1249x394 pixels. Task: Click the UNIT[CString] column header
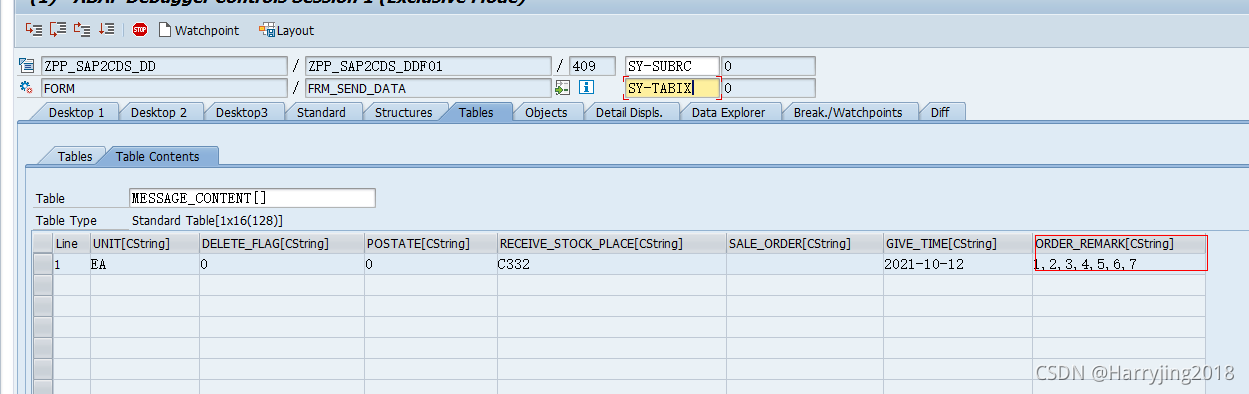click(x=144, y=243)
